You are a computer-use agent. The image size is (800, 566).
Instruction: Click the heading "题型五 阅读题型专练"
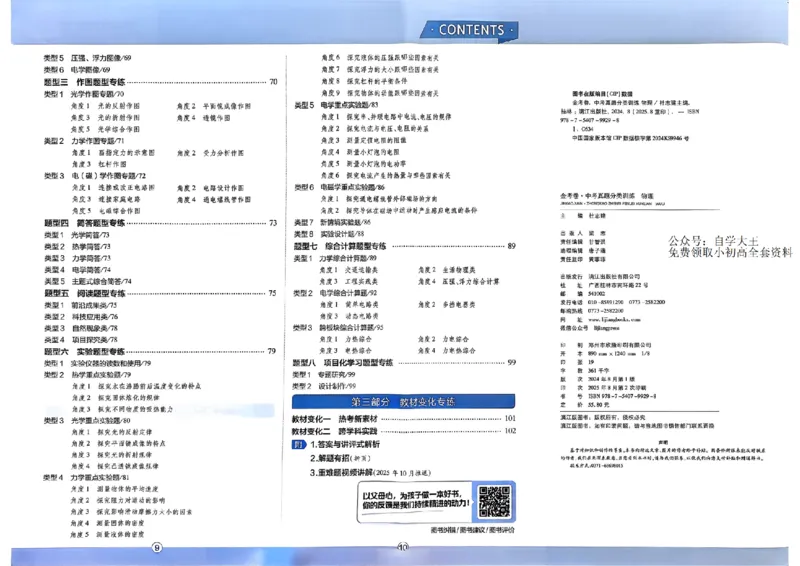85,293
